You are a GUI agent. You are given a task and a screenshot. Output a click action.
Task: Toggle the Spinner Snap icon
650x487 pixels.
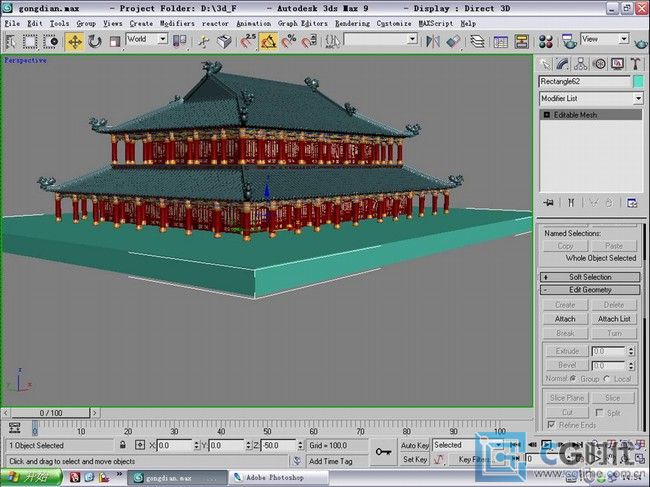click(309, 41)
